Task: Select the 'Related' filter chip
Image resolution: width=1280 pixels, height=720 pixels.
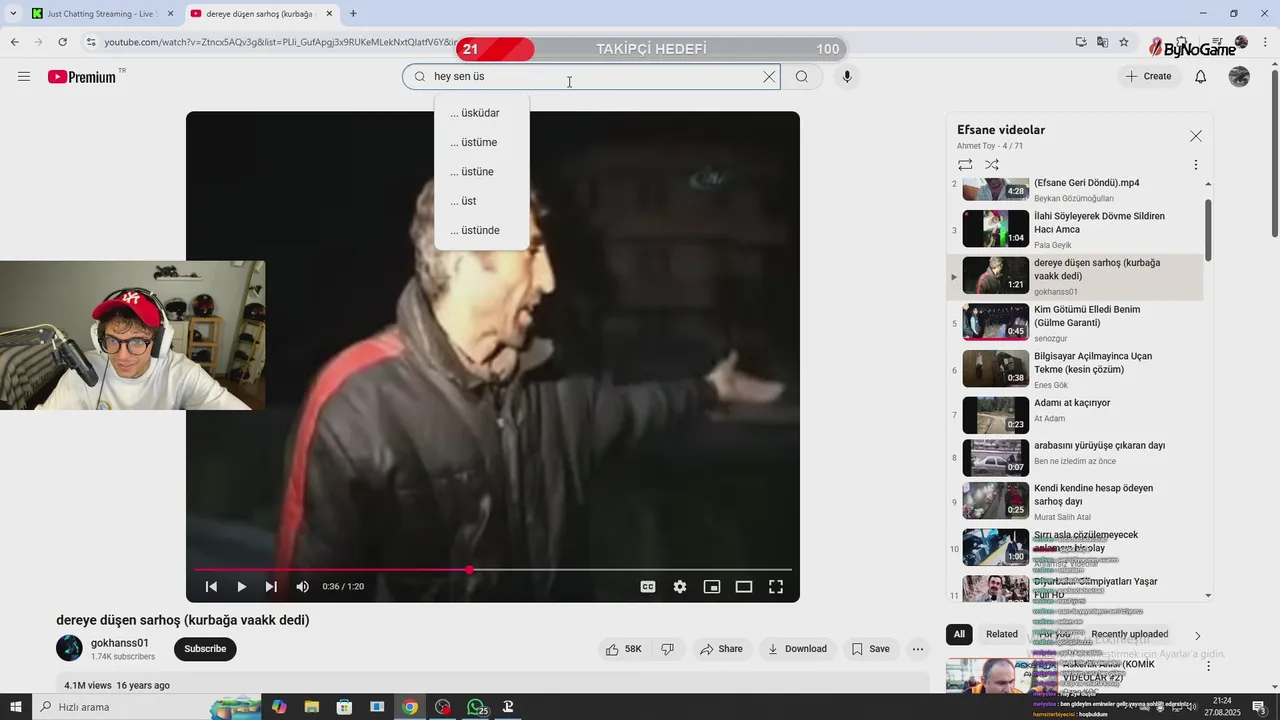Action: click(1002, 634)
